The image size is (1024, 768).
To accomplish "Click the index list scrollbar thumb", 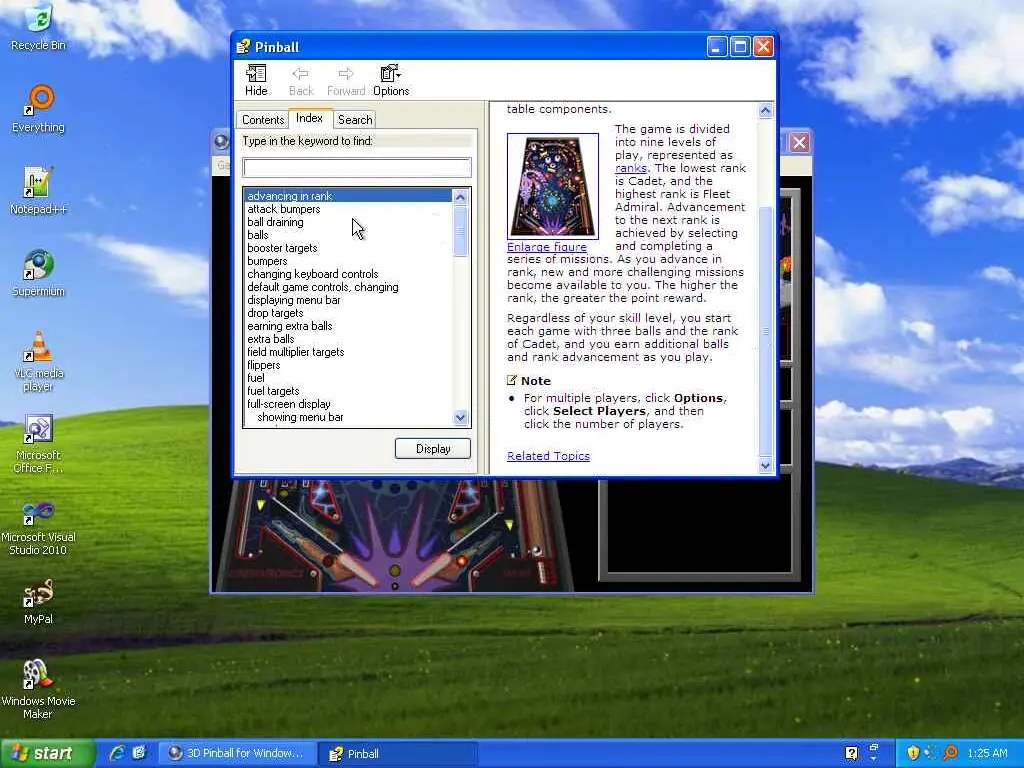I will point(460,231).
